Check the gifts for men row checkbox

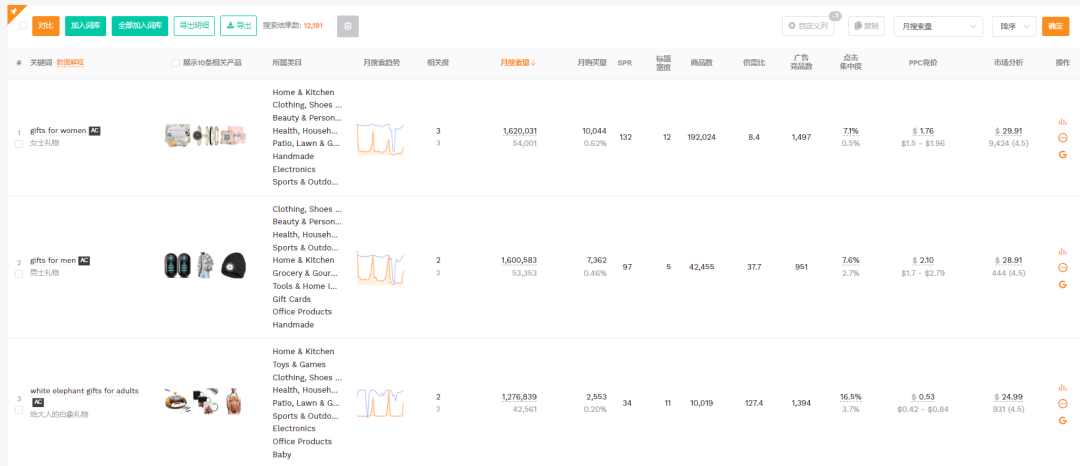pos(19,273)
